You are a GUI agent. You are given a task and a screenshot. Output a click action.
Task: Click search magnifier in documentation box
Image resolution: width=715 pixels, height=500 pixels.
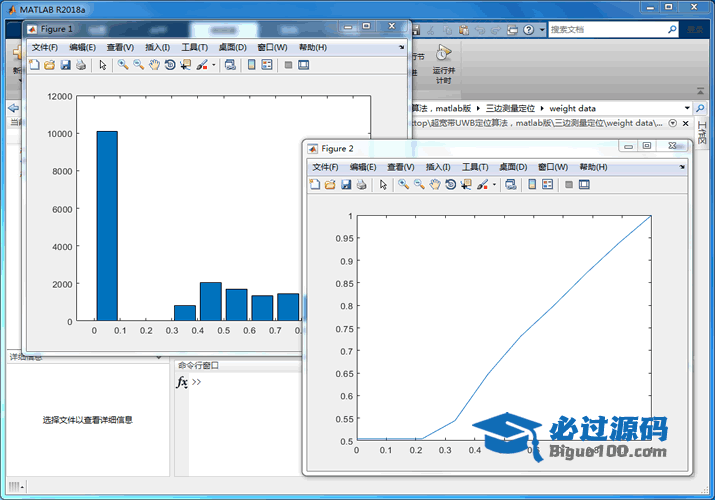(672, 30)
